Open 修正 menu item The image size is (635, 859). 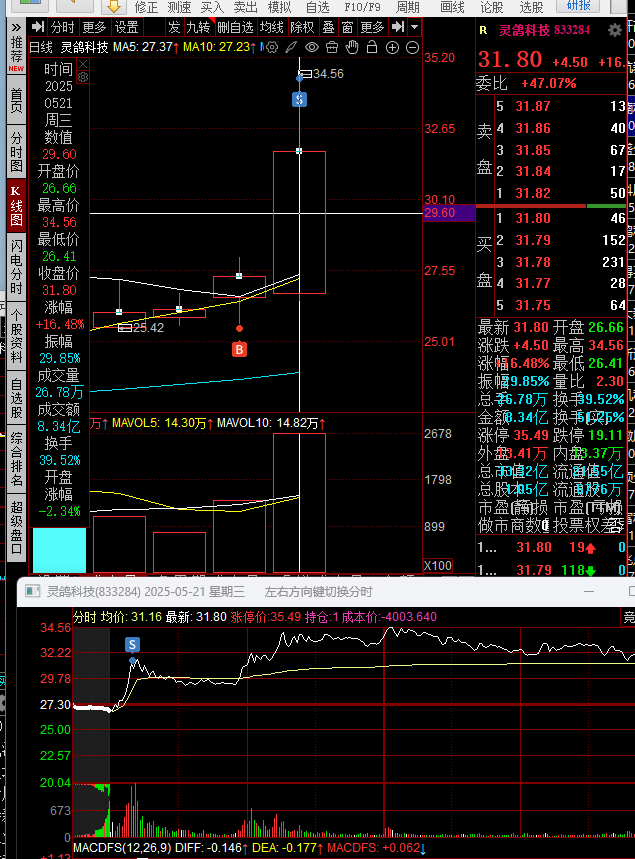pyautogui.click(x=146, y=7)
